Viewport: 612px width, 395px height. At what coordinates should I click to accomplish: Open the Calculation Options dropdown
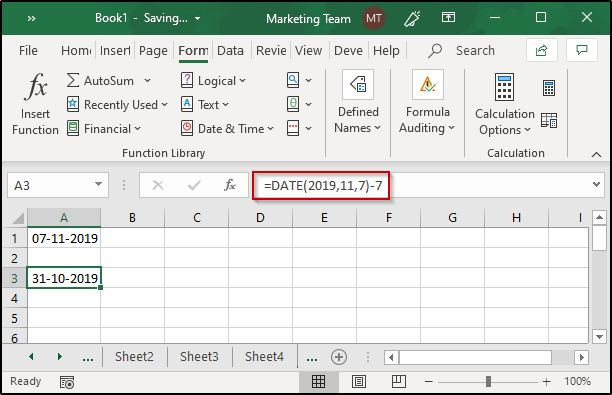click(x=504, y=105)
